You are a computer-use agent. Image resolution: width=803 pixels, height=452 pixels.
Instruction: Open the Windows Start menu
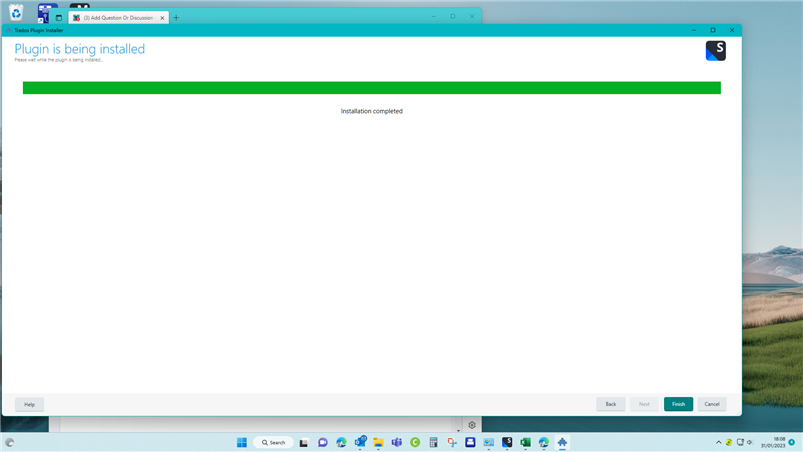pos(242,442)
